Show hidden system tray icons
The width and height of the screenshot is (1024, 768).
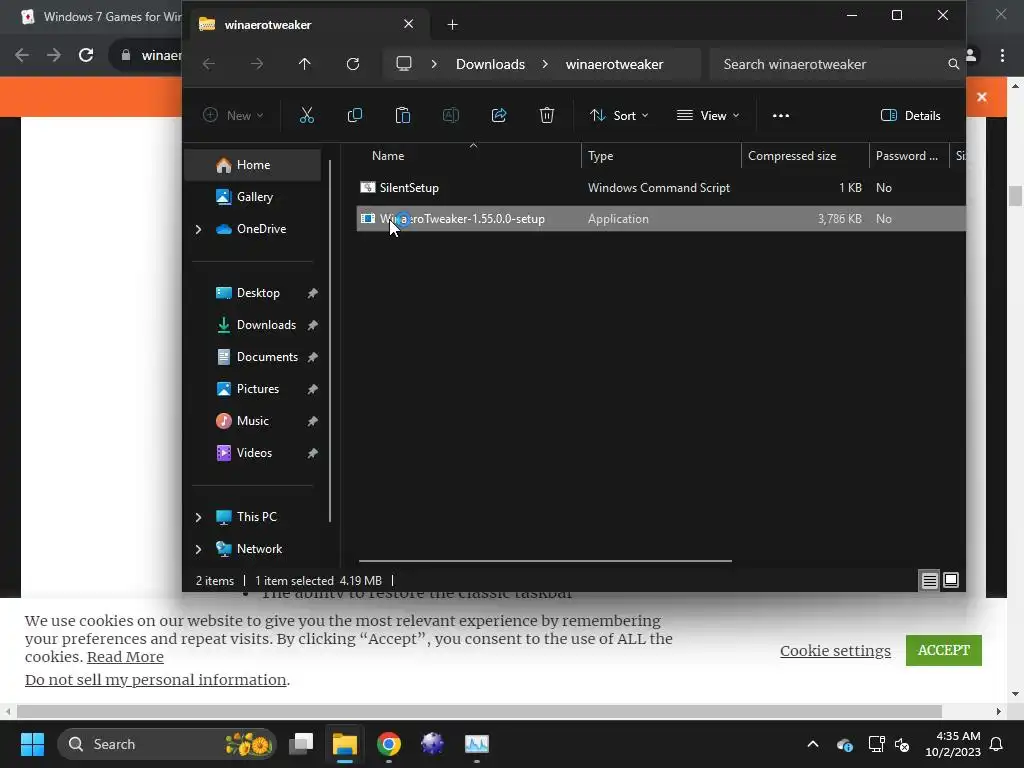click(x=812, y=744)
